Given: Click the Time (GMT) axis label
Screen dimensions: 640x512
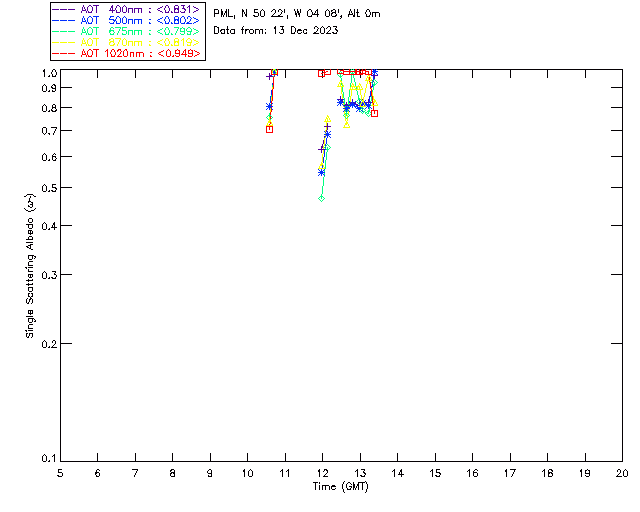Looking at the screenshot, I should pyautogui.click(x=340, y=487).
